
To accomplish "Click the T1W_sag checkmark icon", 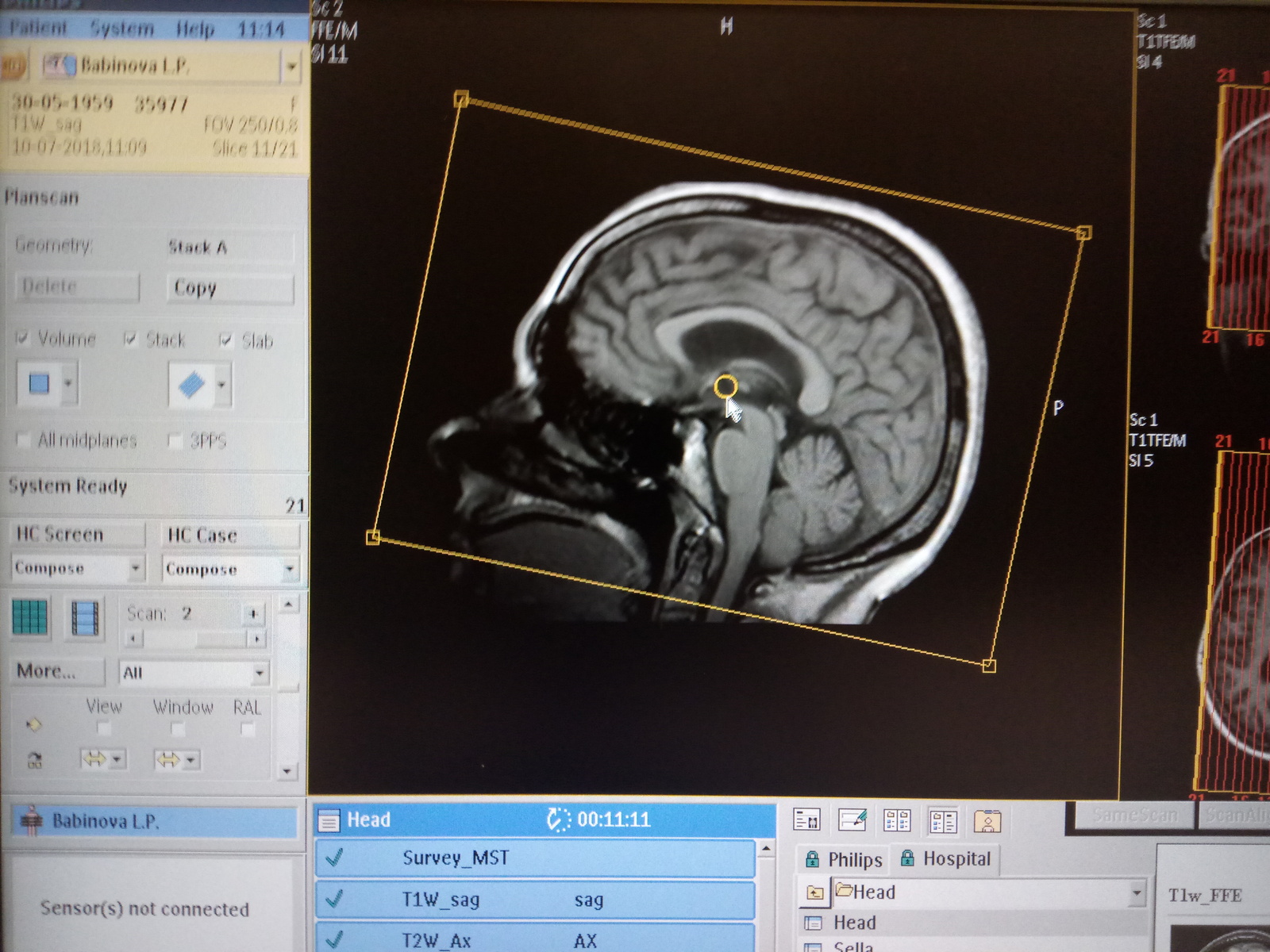I will click(334, 899).
